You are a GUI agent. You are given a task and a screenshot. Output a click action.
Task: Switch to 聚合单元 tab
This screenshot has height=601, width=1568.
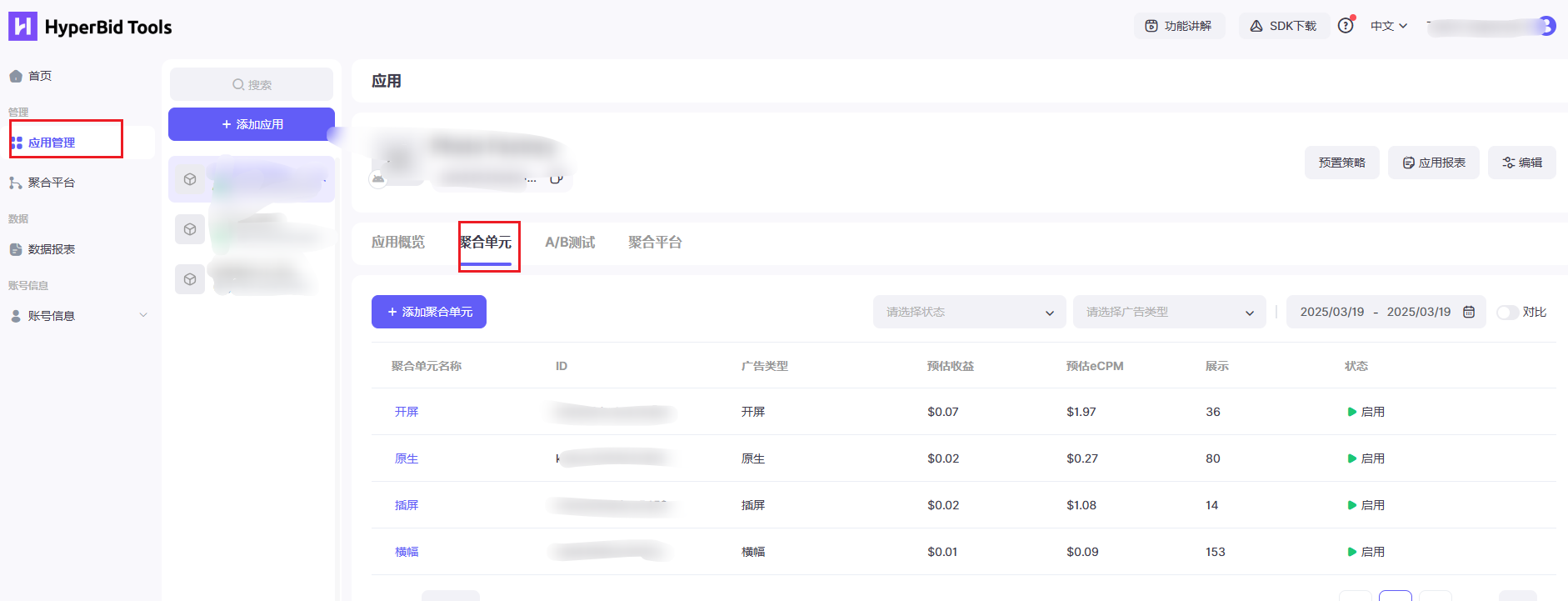click(486, 243)
